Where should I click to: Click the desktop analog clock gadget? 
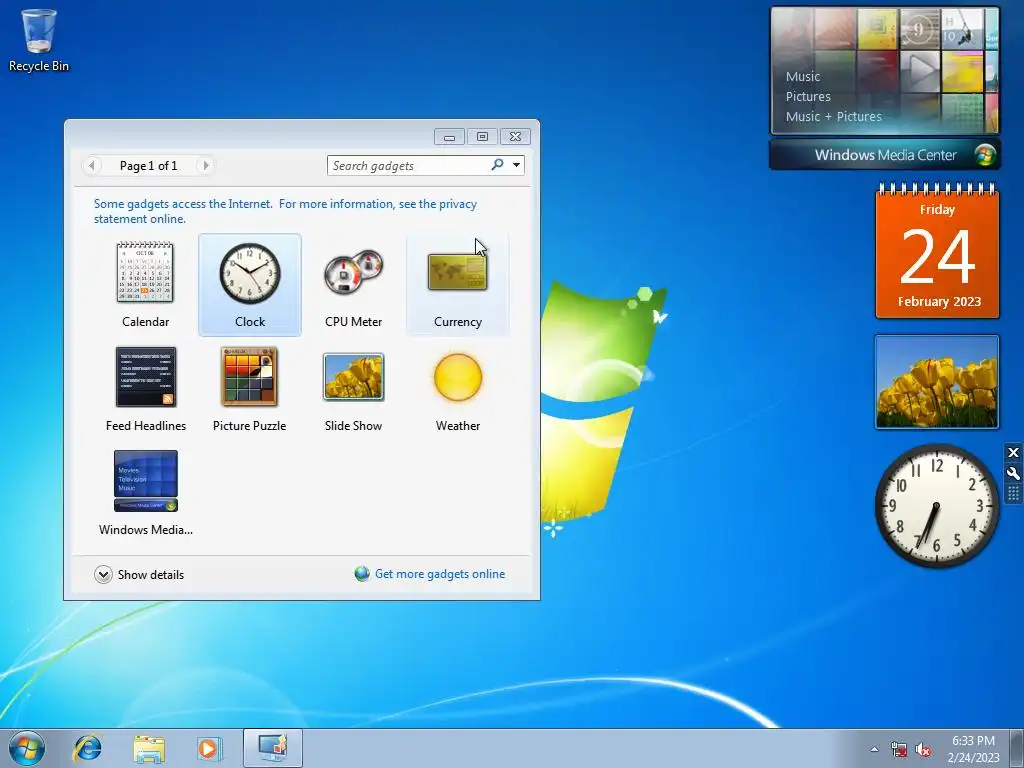tap(936, 506)
